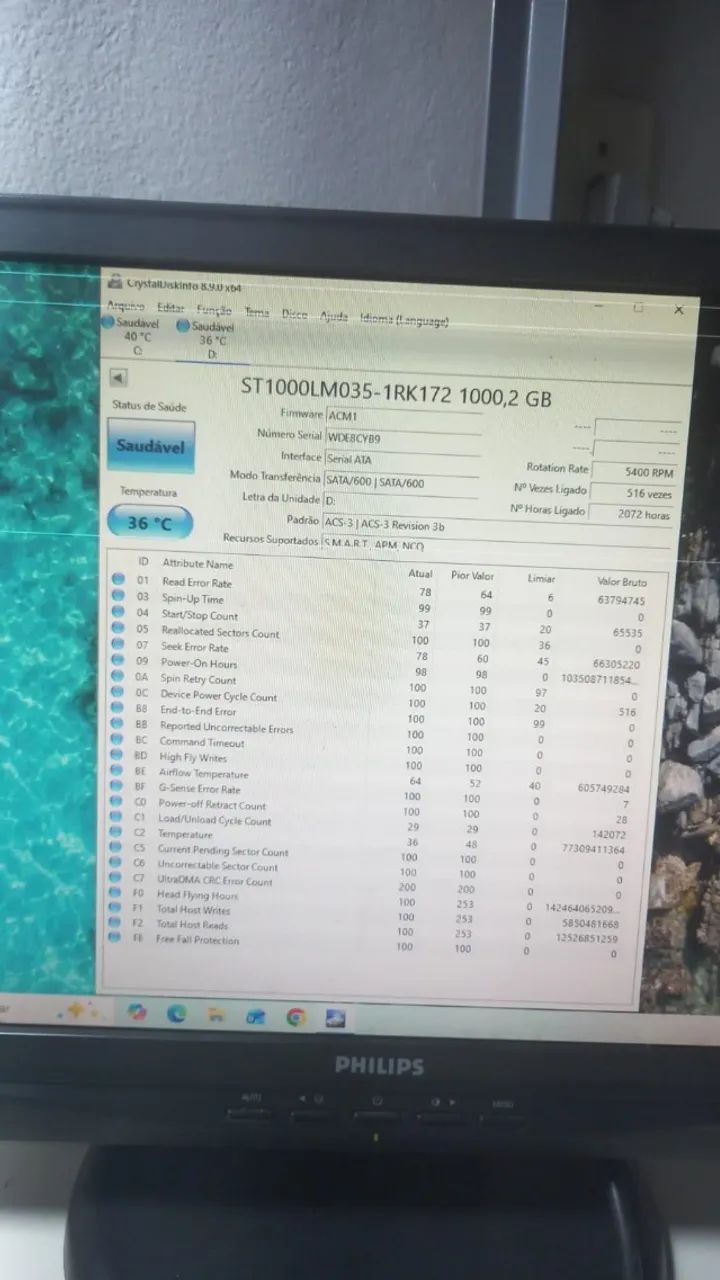Open the Arquivo menu
The image size is (720, 1280).
(x=126, y=306)
